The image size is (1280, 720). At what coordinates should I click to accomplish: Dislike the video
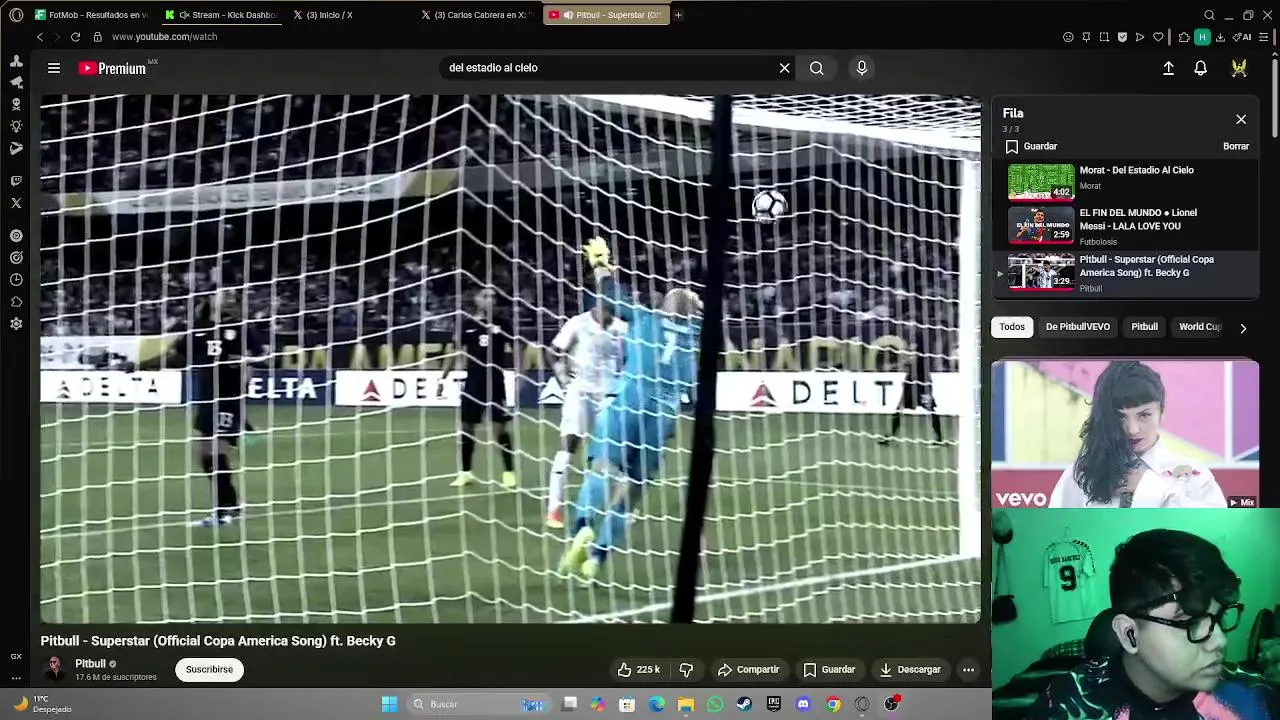686,670
